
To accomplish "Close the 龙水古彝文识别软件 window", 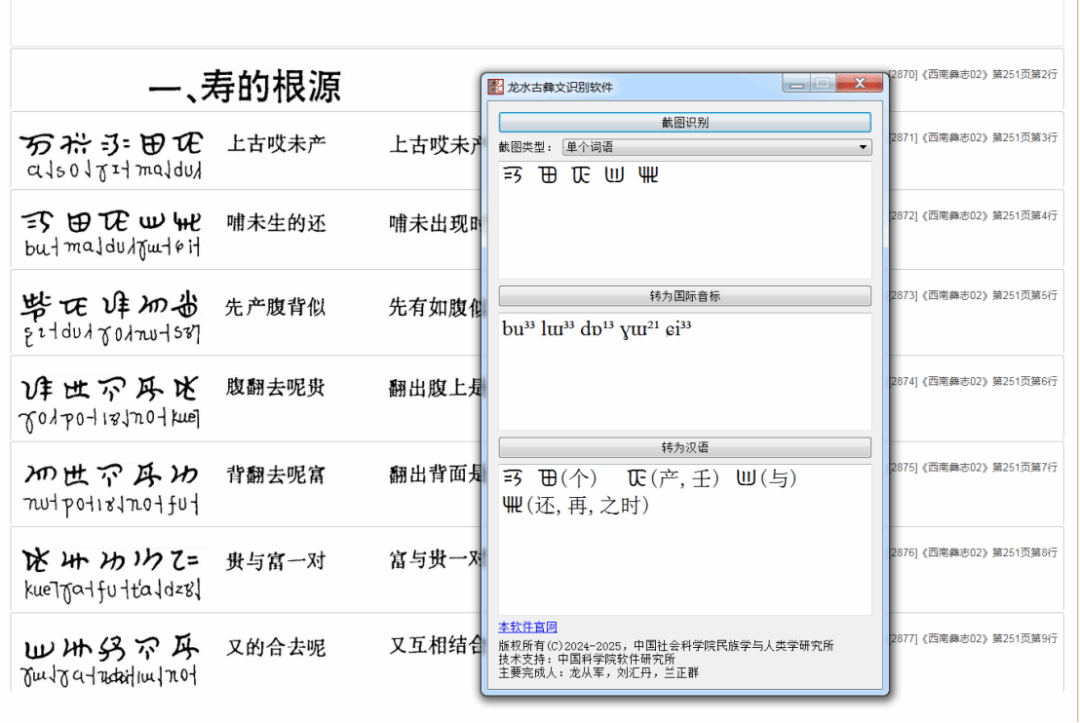I will pyautogui.click(x=858, y=85).
